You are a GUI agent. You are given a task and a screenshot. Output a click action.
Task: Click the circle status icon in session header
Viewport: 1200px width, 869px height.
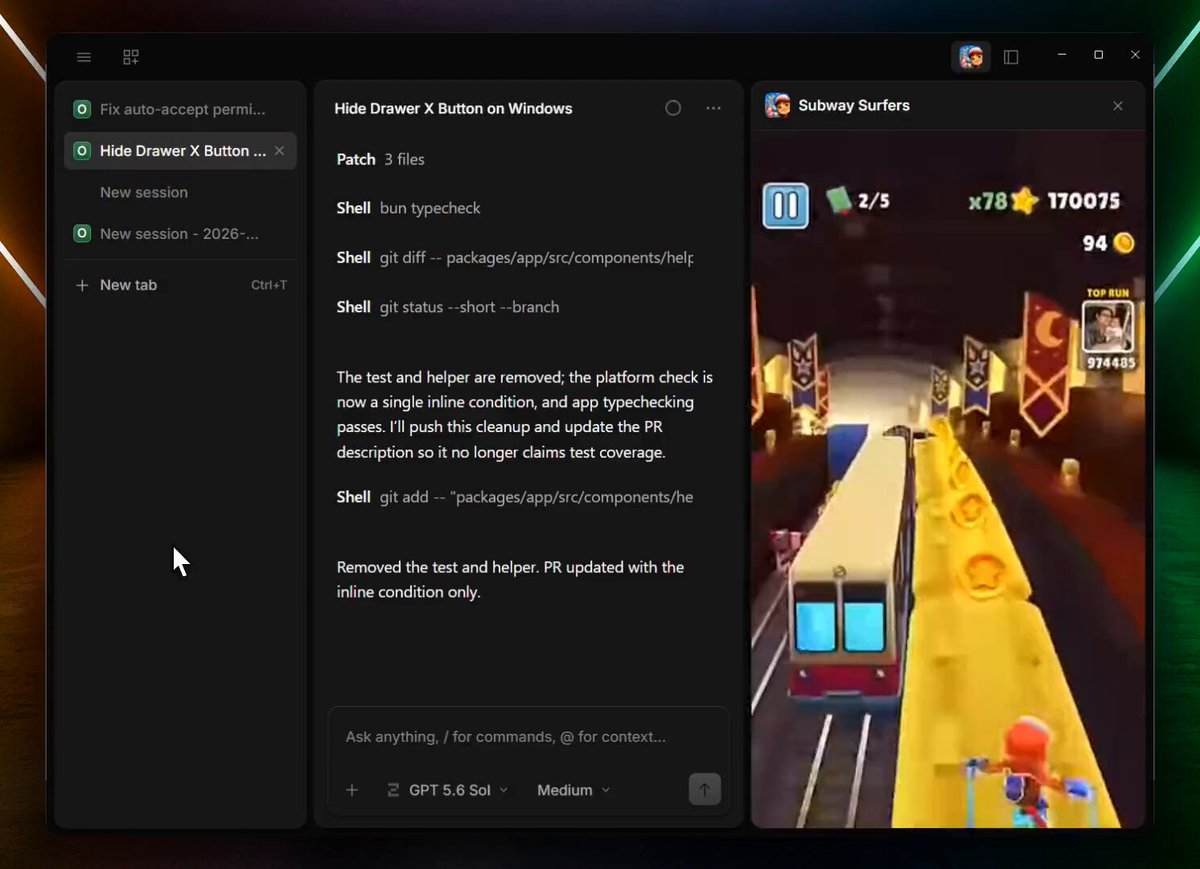point(673,108)
